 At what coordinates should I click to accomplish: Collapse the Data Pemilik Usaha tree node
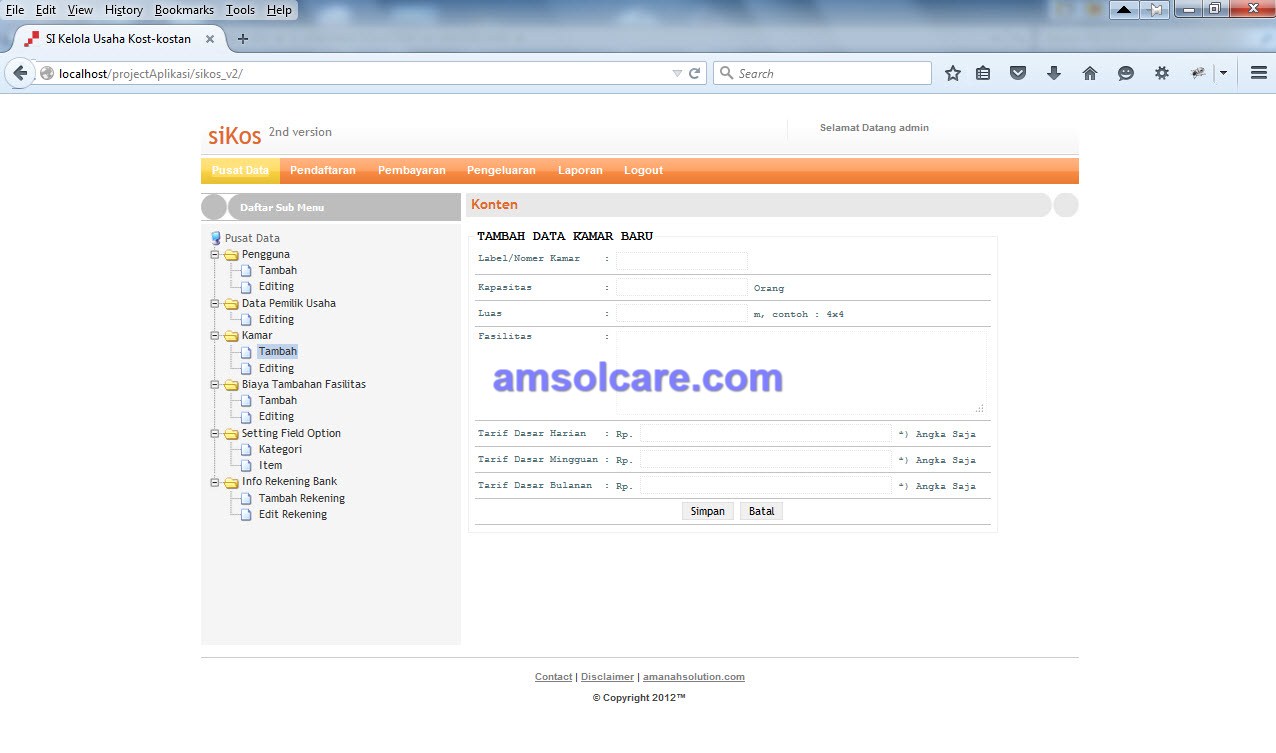click(x=215, y=304)
